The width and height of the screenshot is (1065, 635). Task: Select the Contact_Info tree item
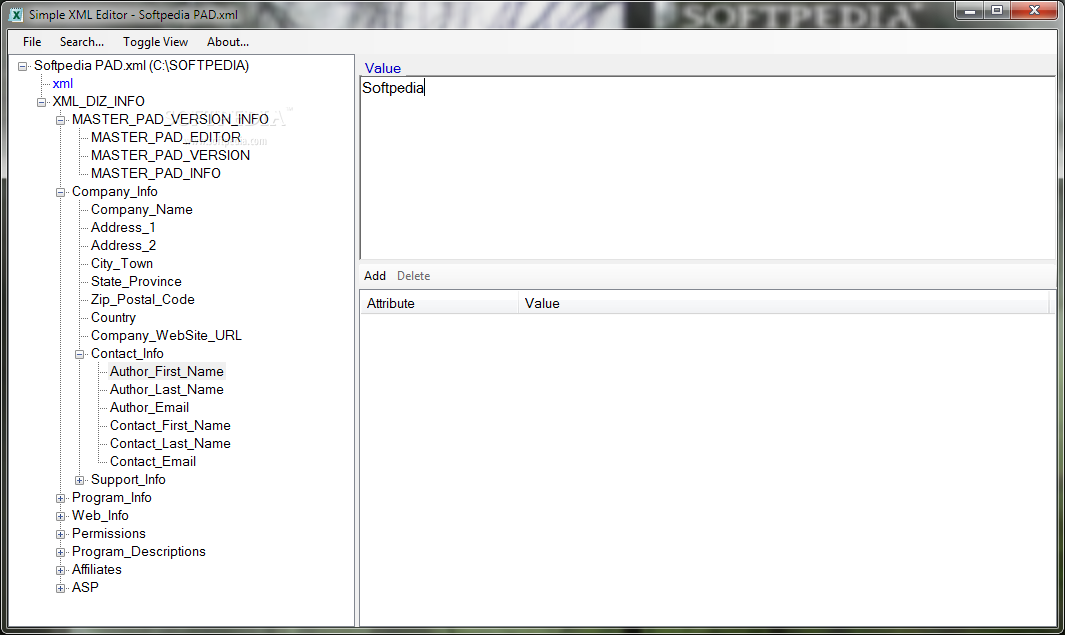coord(127,353)
